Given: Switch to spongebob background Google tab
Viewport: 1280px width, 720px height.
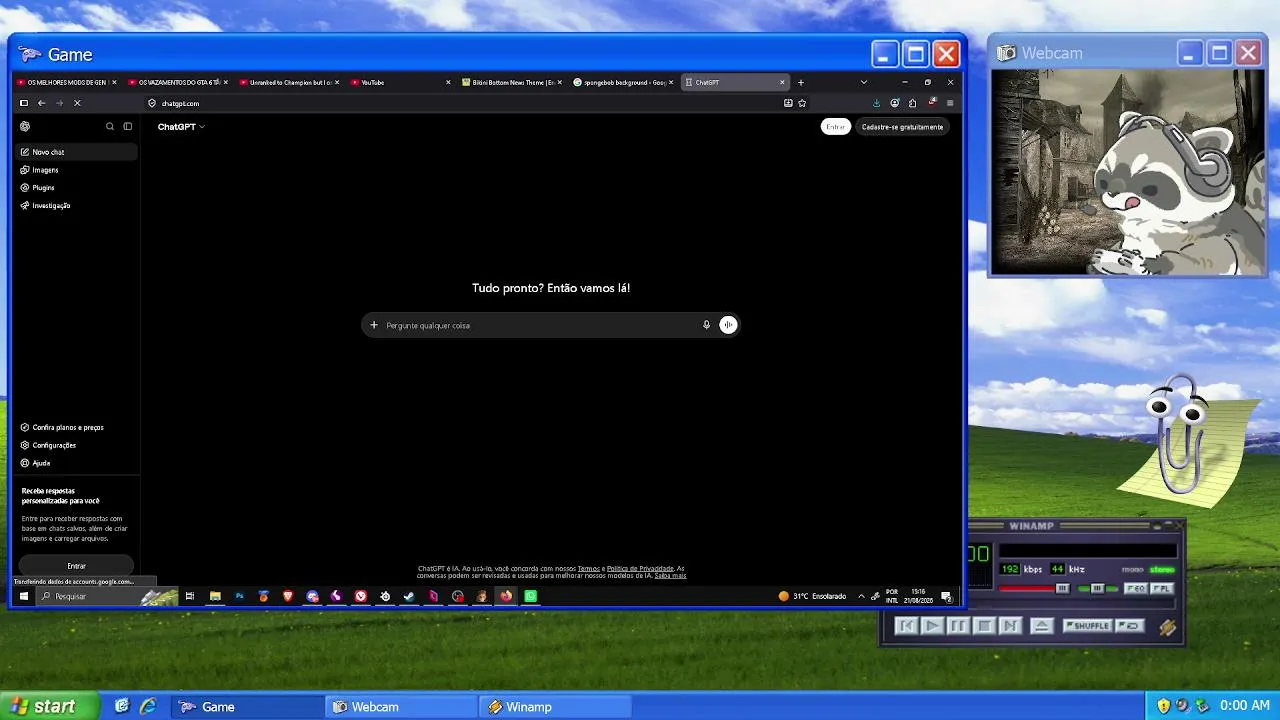Looking at the screenshot, I should (624, 82).
